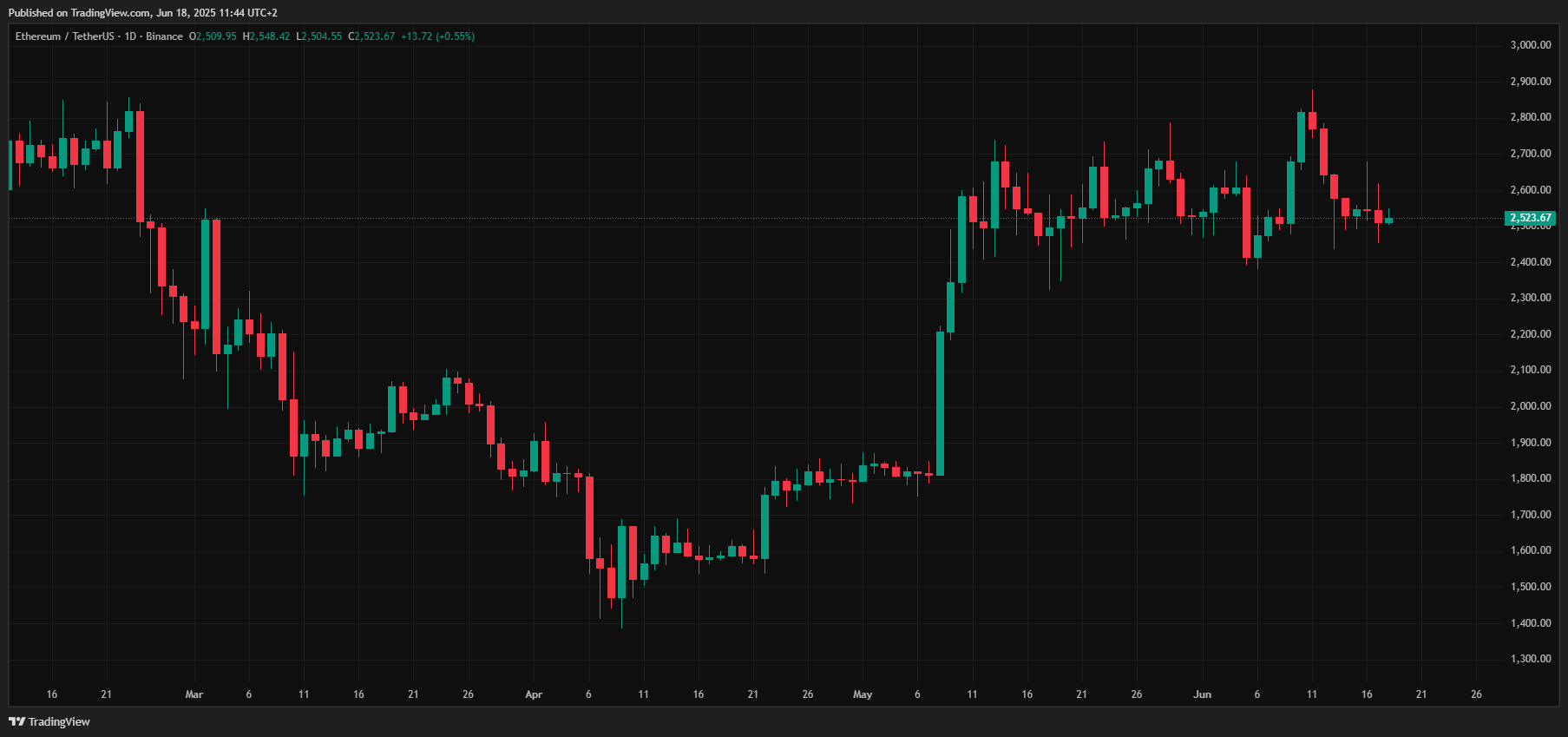Click the latest small green candle at far right
This screenshot has width=1568, height=737.
(x=1388, y=220)
